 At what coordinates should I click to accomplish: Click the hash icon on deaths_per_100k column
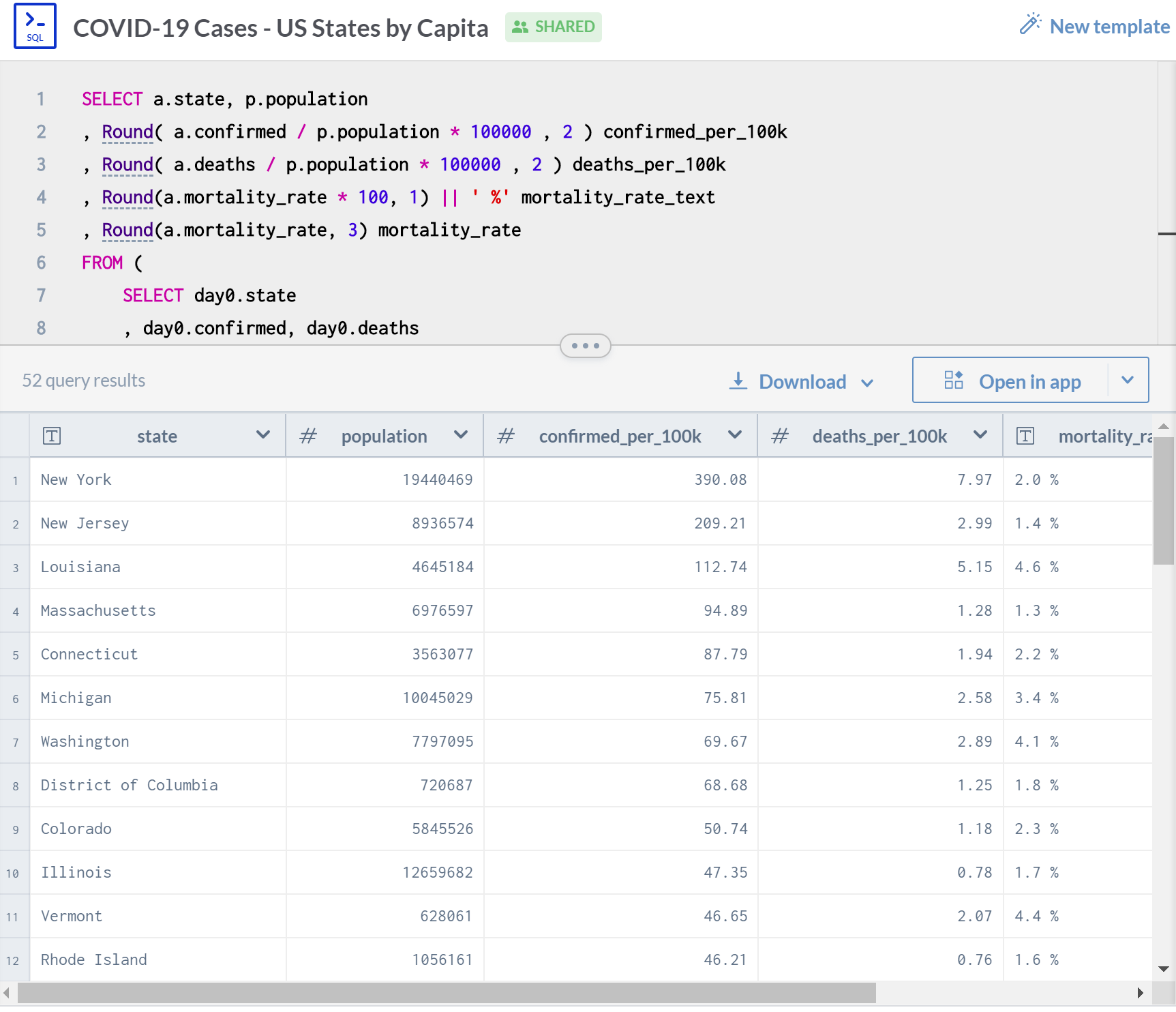tap(779, 436)
